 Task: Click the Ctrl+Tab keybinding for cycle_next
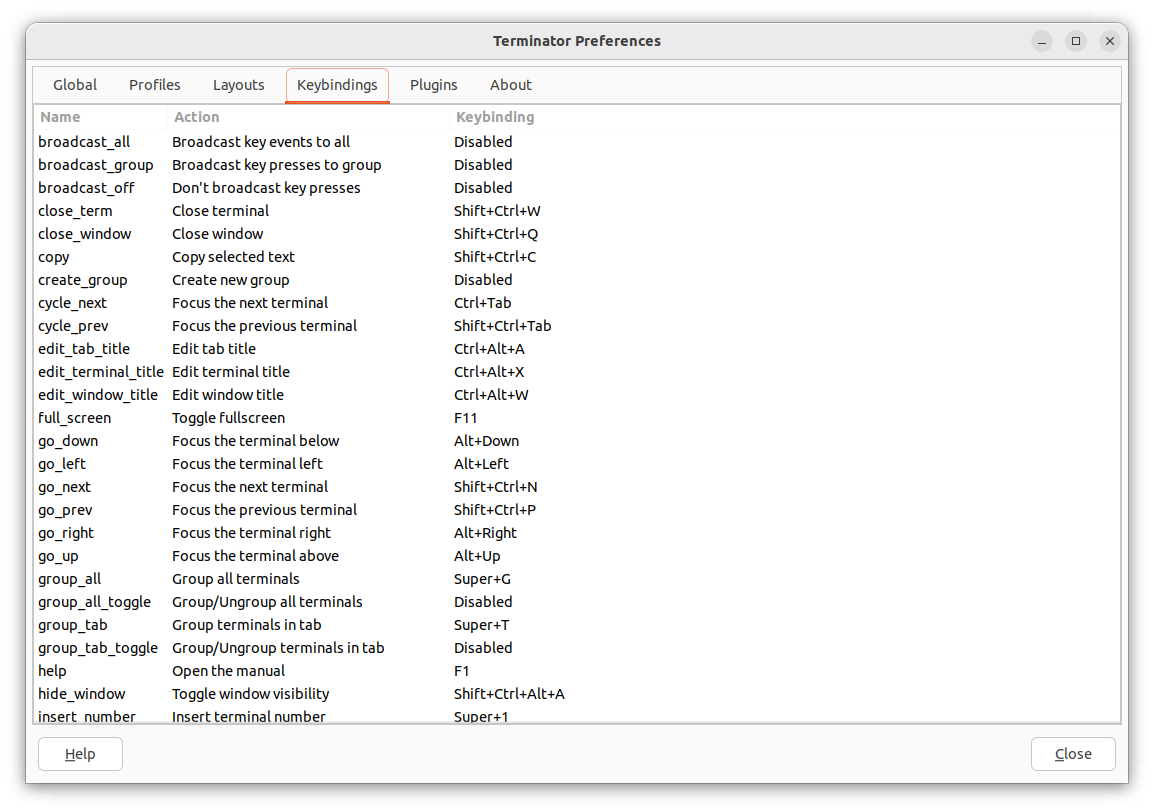[x=482, y=303]
